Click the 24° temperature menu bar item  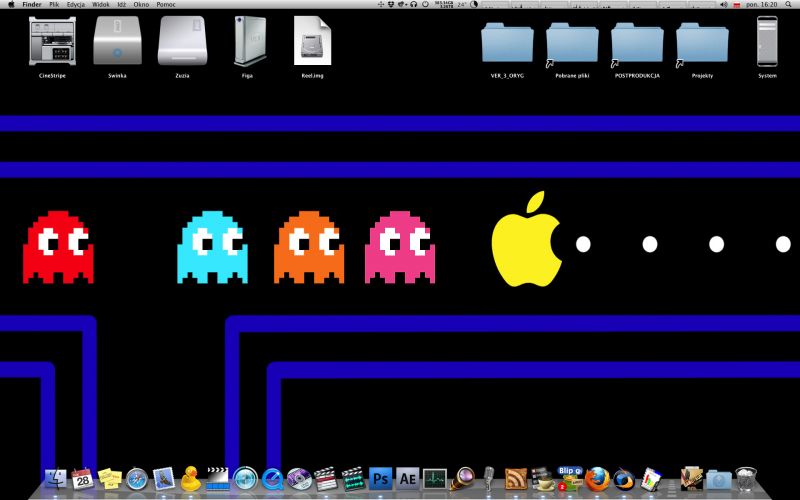click(462, 4)
